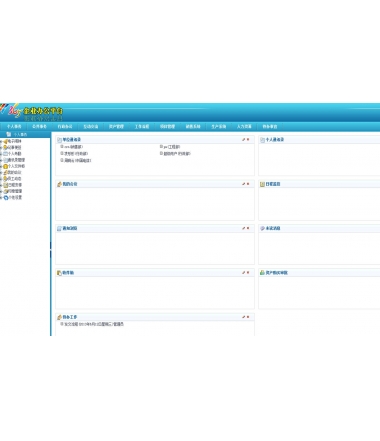
Task: Open the 人力资源 navigation menu
Action: (x=244, y=127)
